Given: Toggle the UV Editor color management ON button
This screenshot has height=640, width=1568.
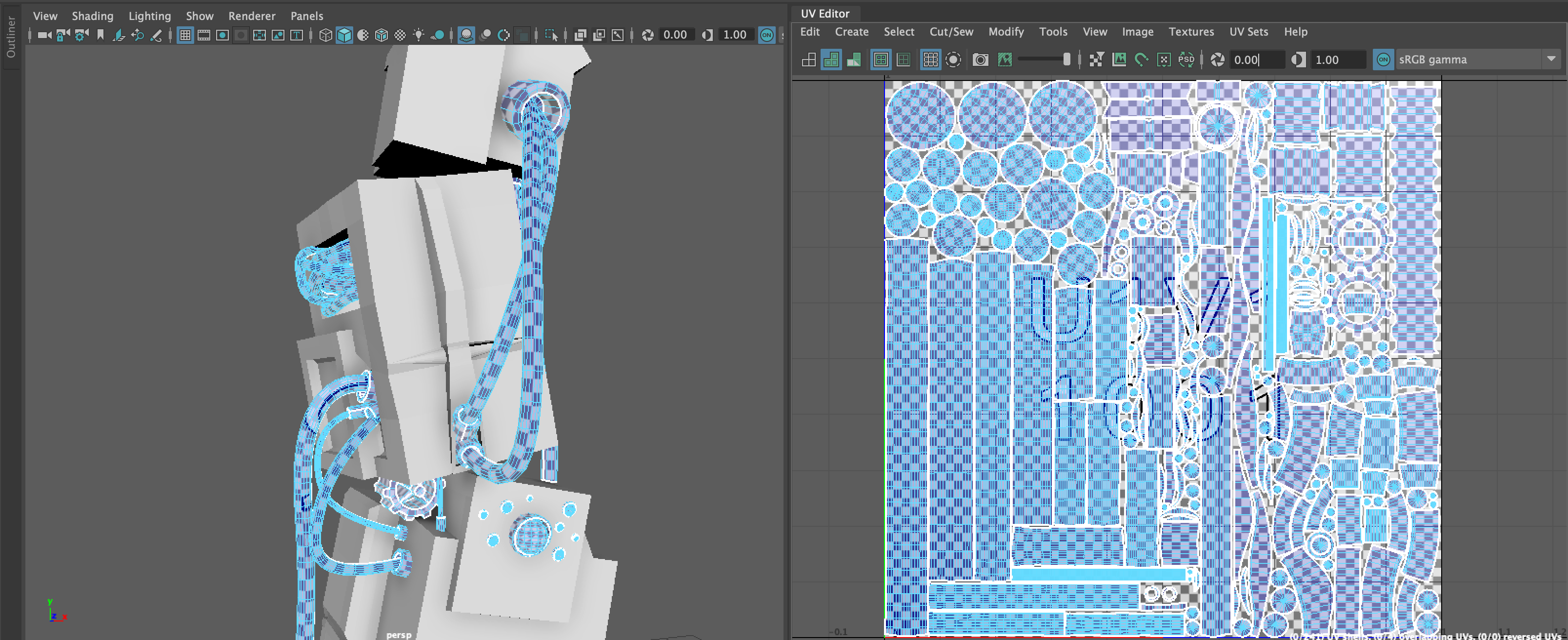Looking at the screenshot, I should [x=1383, y=60].
